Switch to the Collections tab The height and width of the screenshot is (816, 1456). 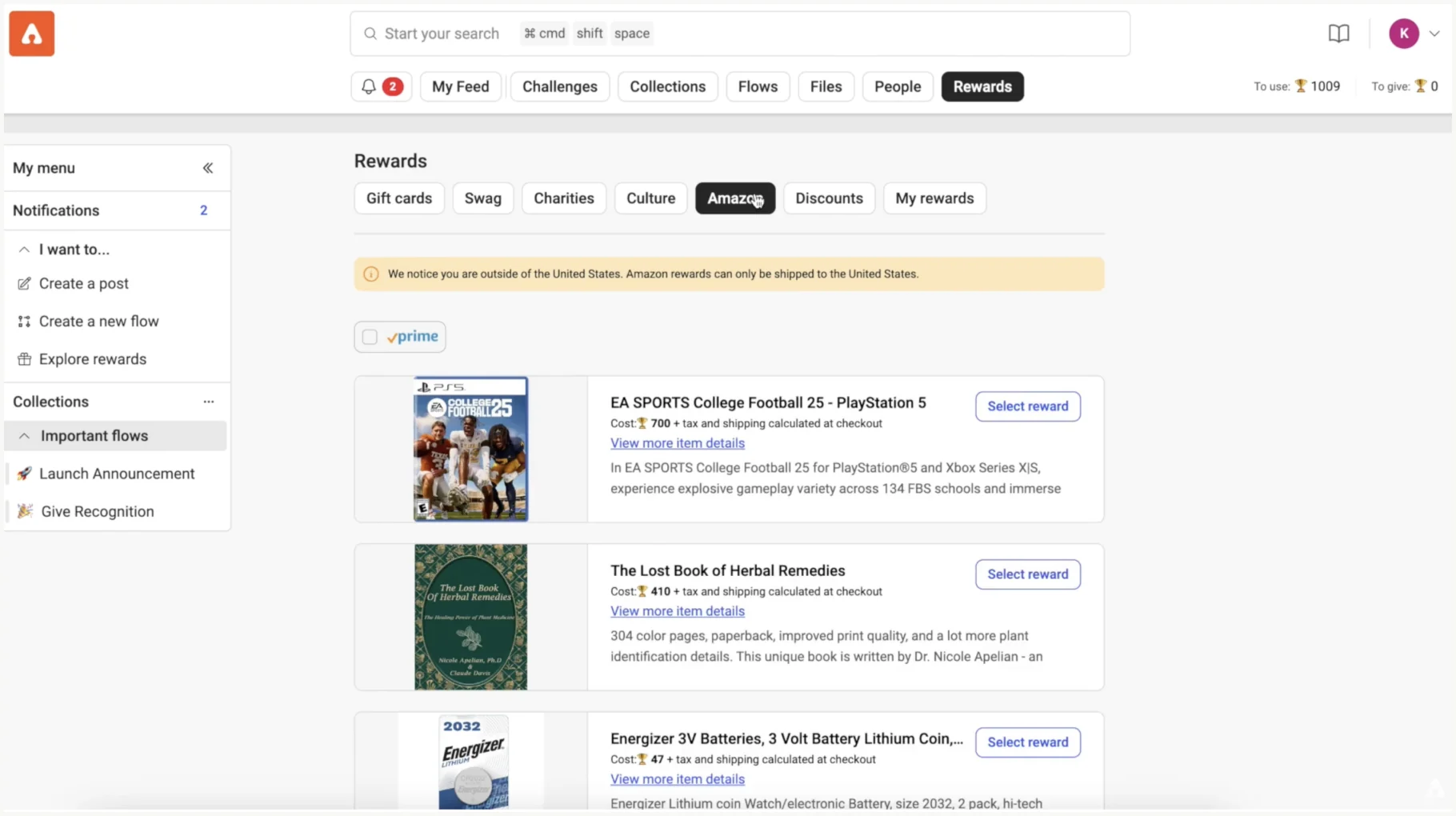(x=668, y=86)
